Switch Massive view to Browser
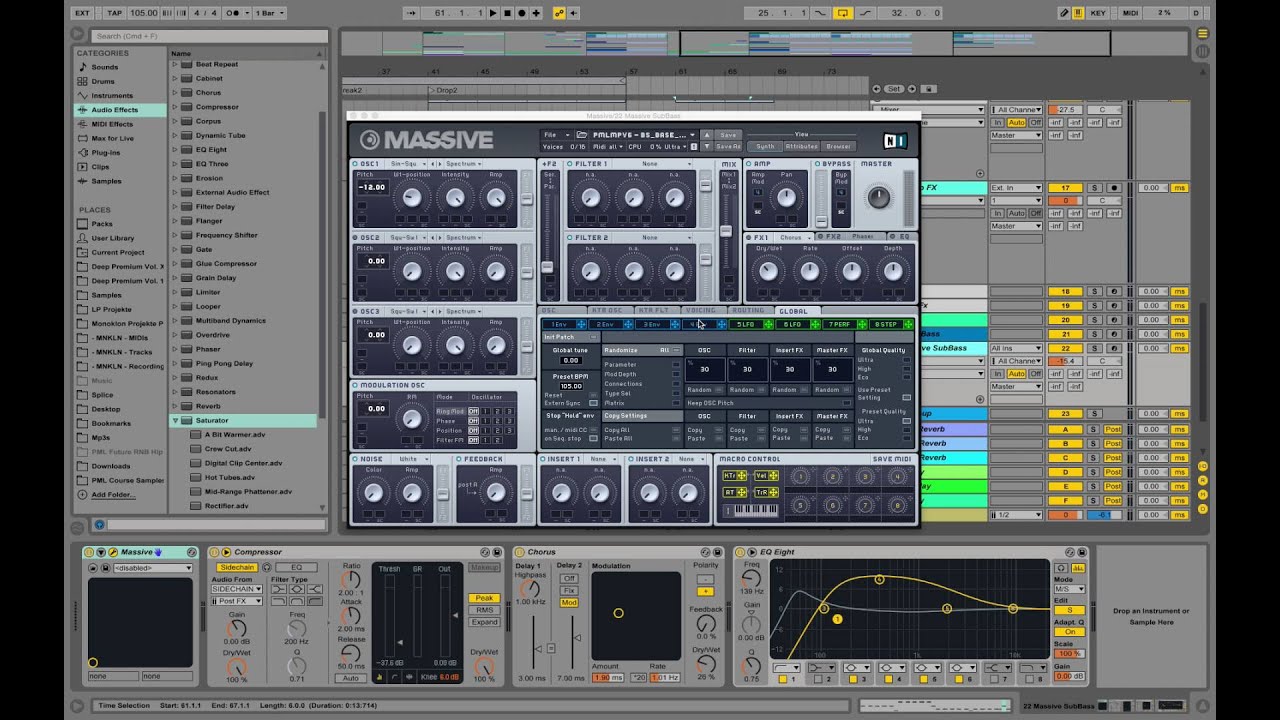This screenshot has width=1280, height=720. [838, 146]
